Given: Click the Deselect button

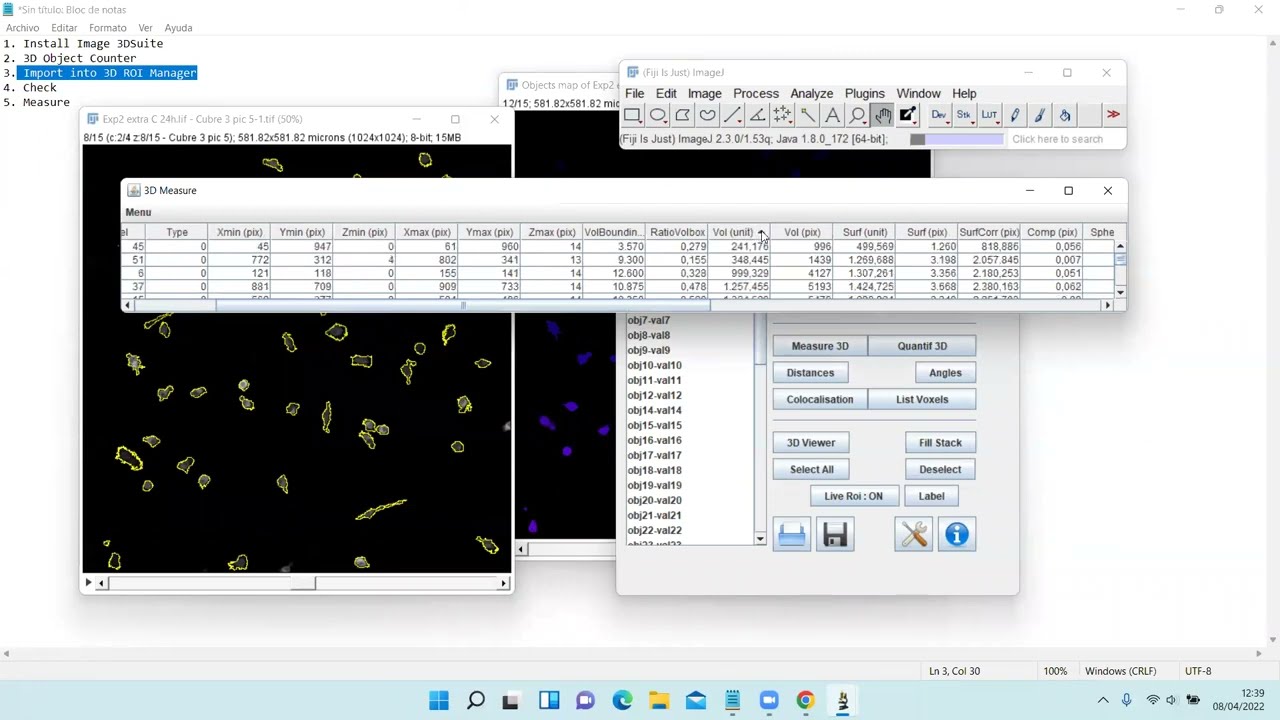Looking at the screenshot, I should (x=940, y=470).
